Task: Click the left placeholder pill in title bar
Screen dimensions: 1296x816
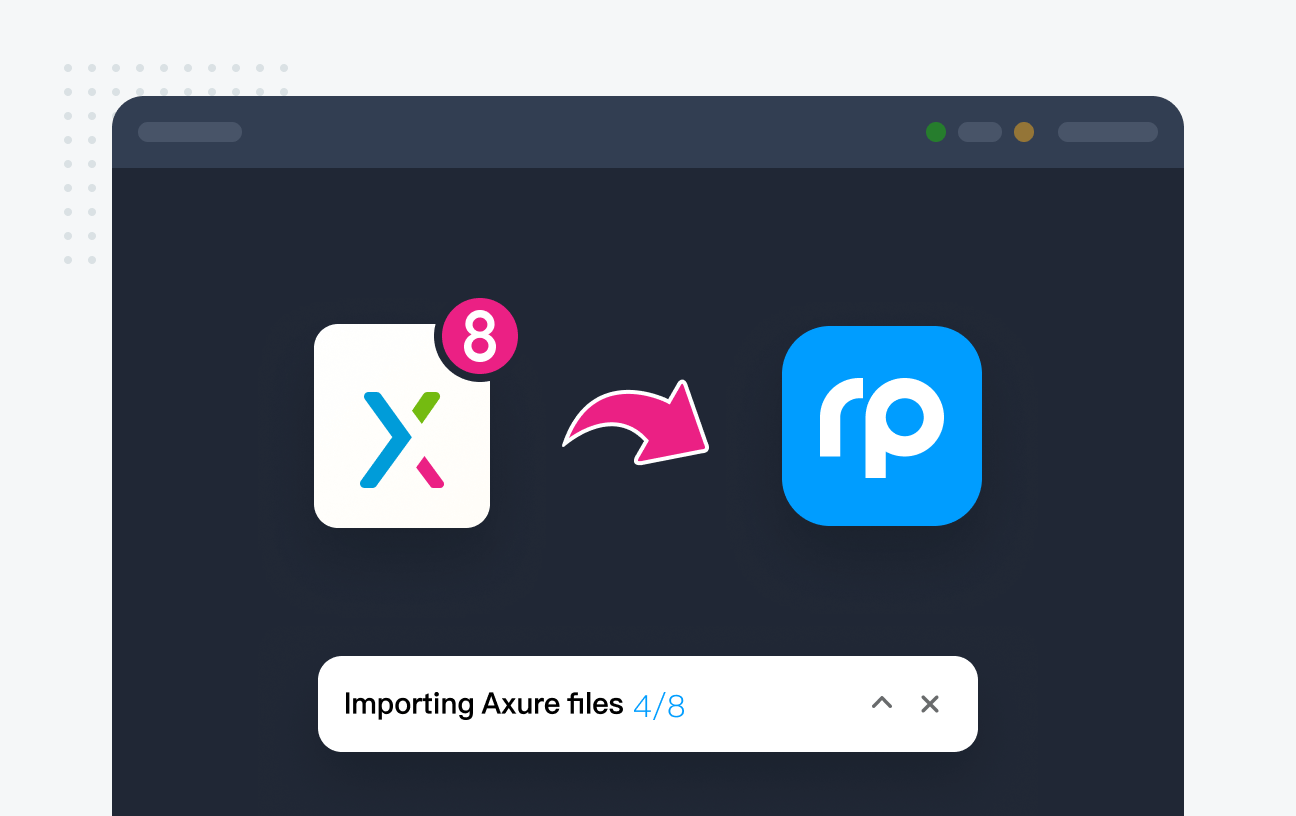Action: coord(190,132)
